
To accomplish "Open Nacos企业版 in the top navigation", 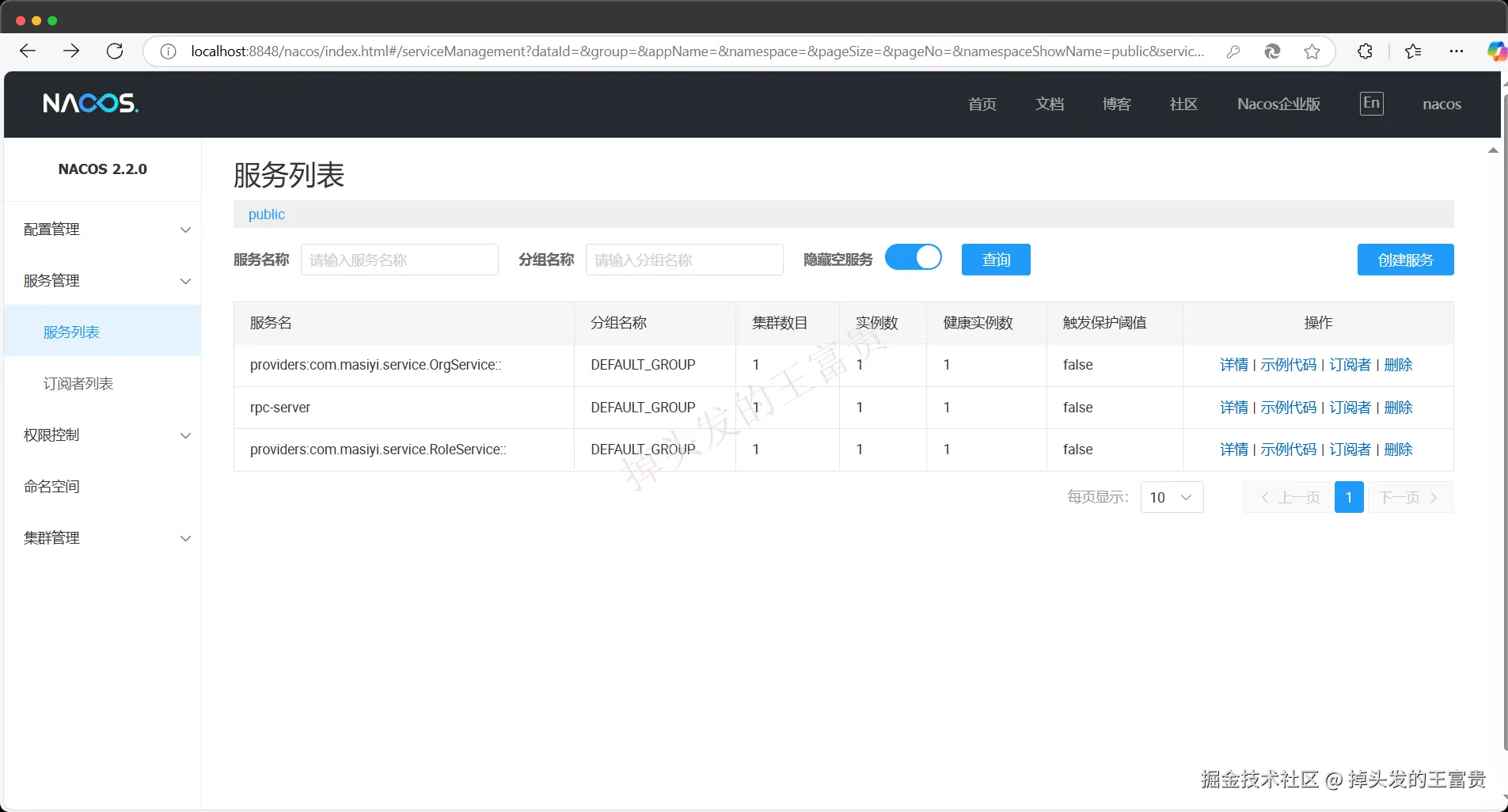I will pos(1278,104).
